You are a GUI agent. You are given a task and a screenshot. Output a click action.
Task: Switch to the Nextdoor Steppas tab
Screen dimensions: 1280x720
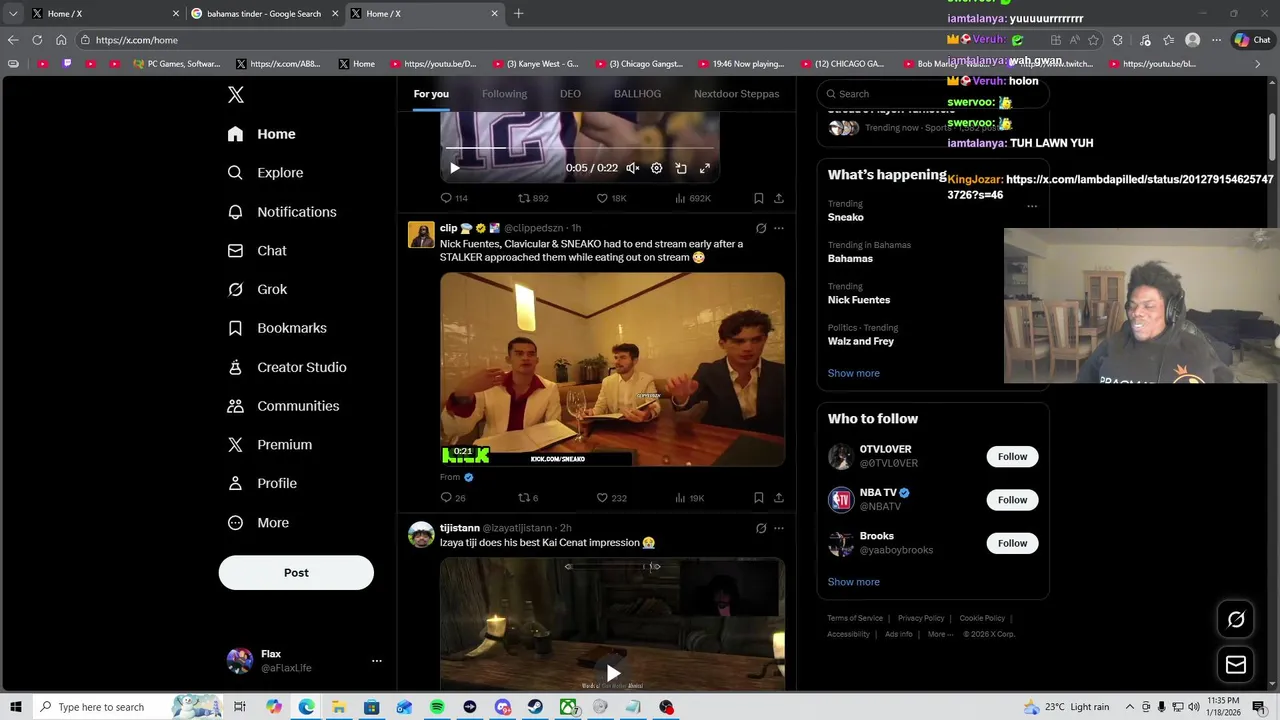click(x=736, y=94)
